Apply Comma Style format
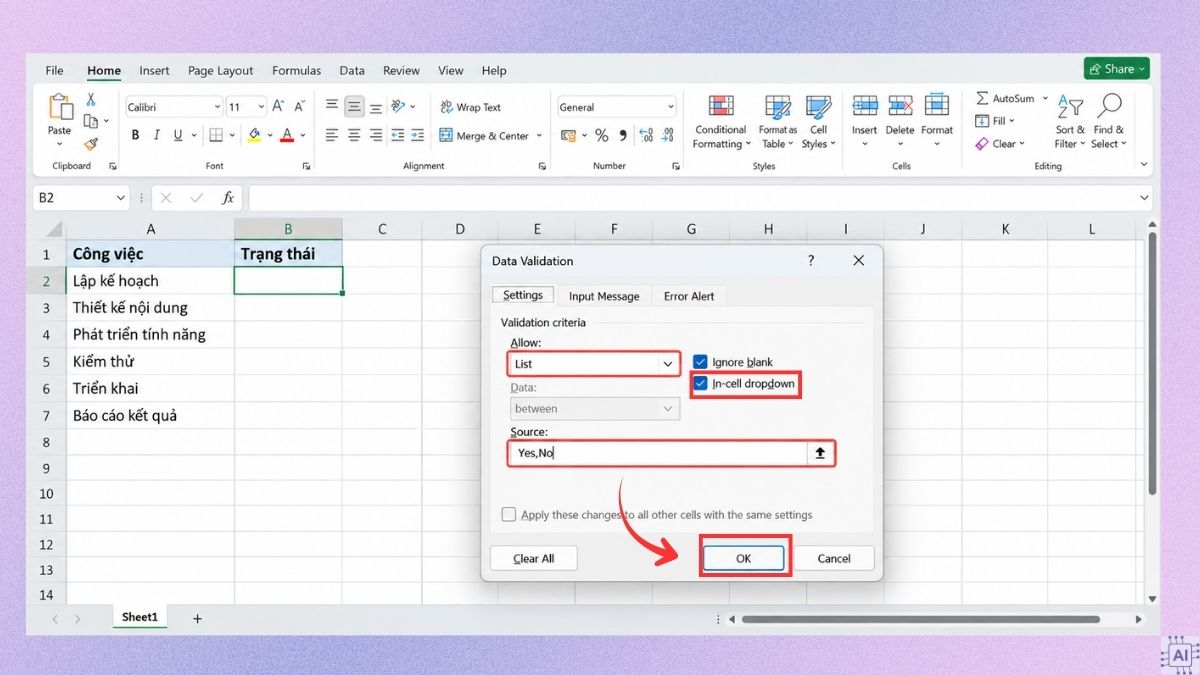The image size is (1200, 675). coord(623,135)
